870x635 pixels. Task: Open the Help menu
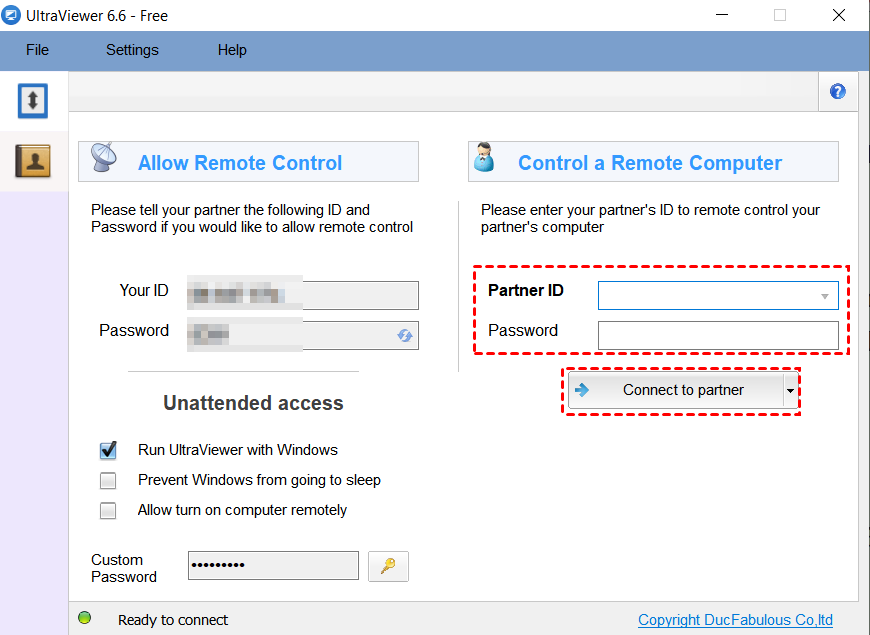232,50
